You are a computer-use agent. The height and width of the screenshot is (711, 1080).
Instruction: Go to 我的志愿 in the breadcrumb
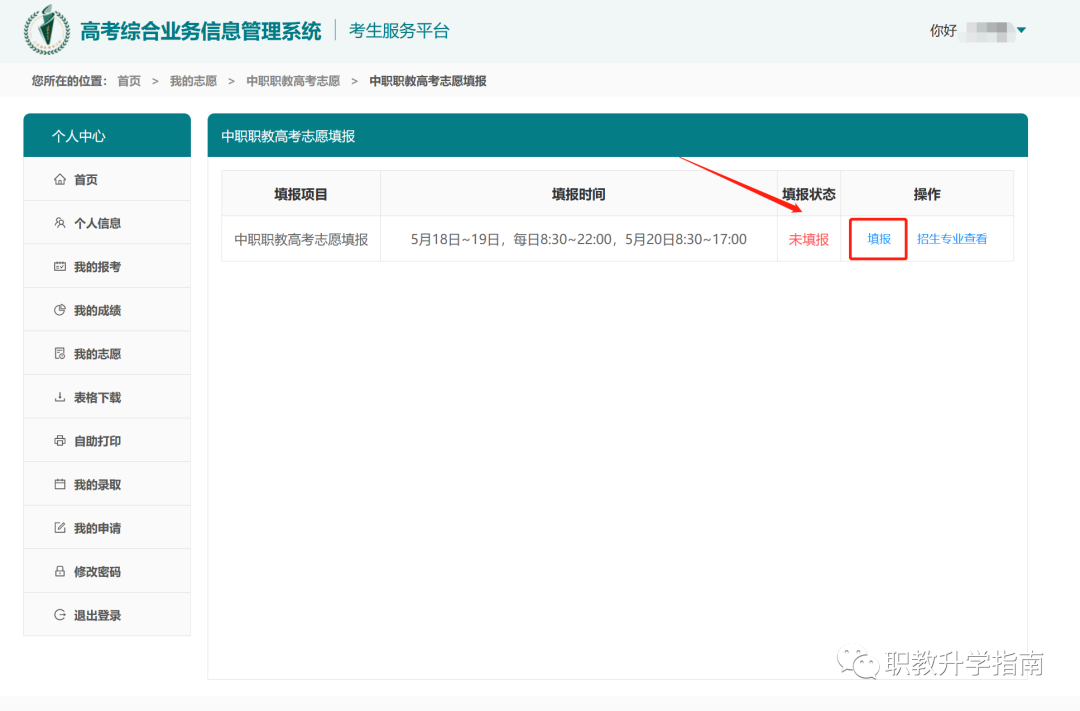click(194, 81)
